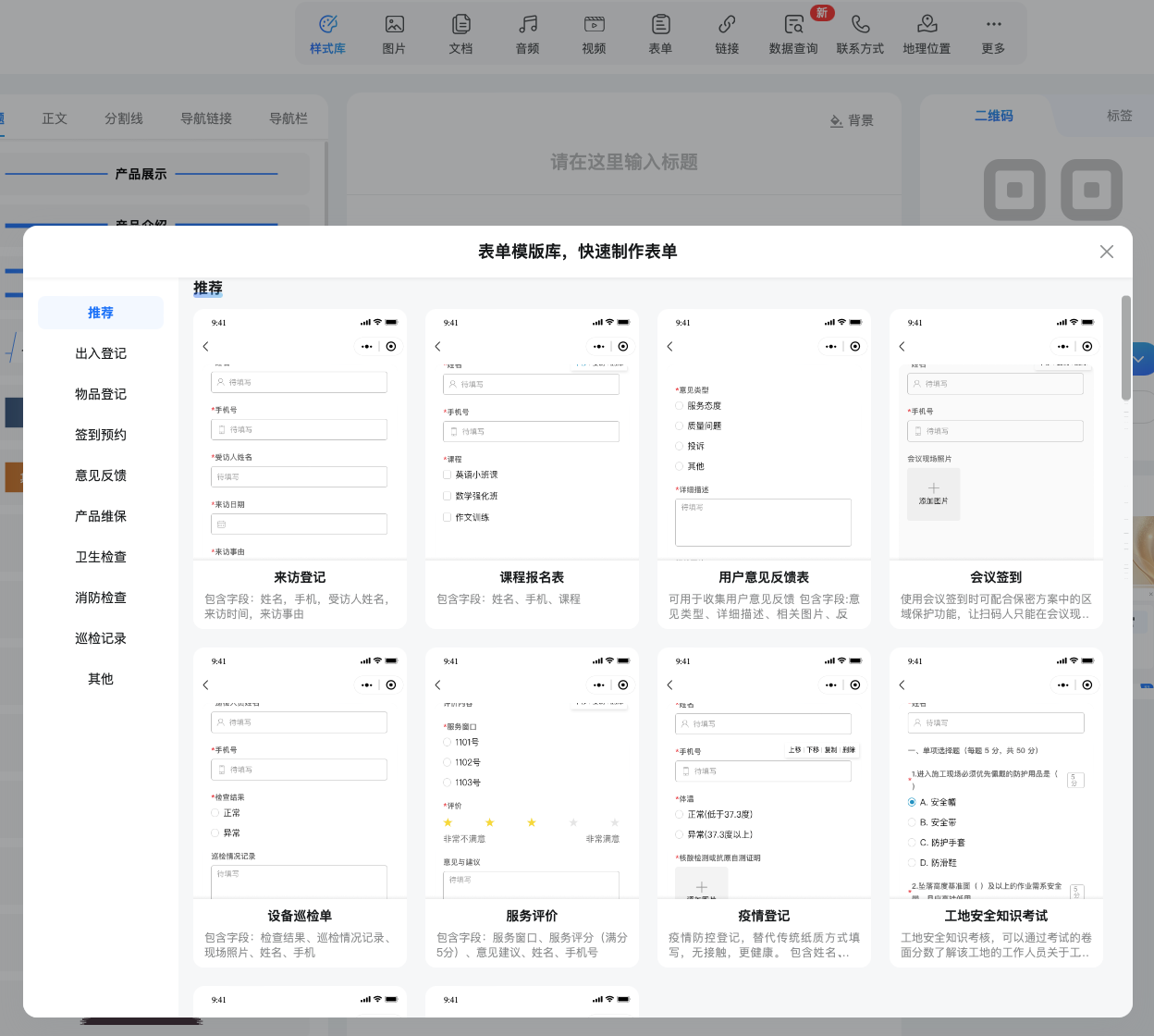Open the 用户意见反馈表 template preview

[764, 435]
